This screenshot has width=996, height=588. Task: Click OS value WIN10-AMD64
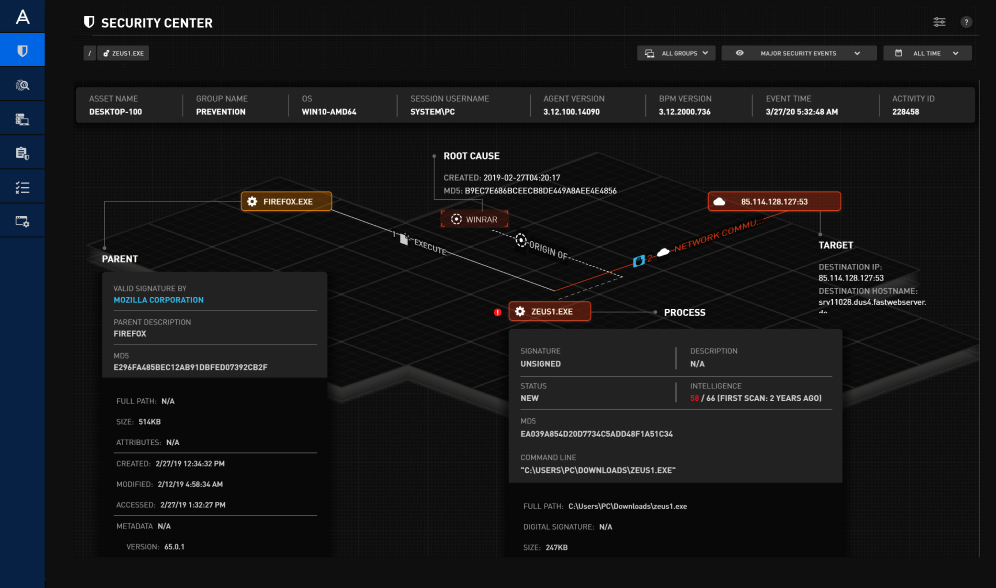[x=329, y=112]
